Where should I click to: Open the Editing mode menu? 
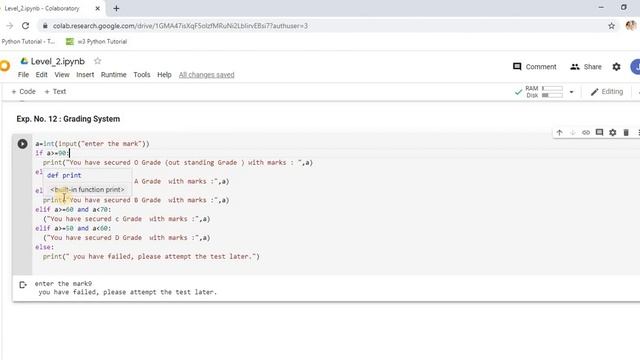tap(607, 92)
